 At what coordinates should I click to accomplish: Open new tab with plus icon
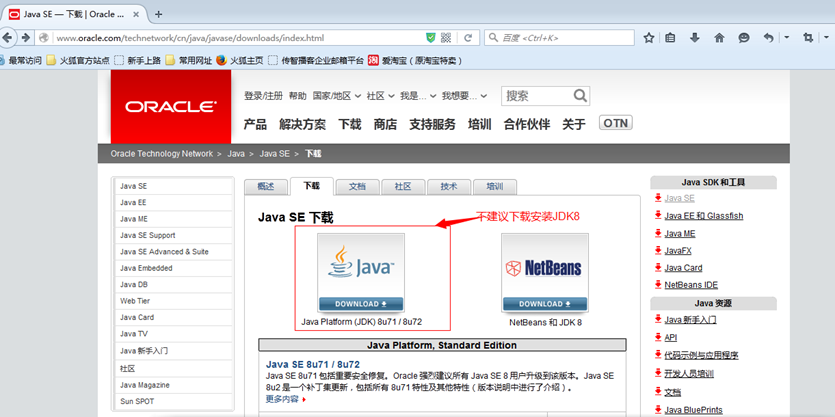[x=158, y=14]
